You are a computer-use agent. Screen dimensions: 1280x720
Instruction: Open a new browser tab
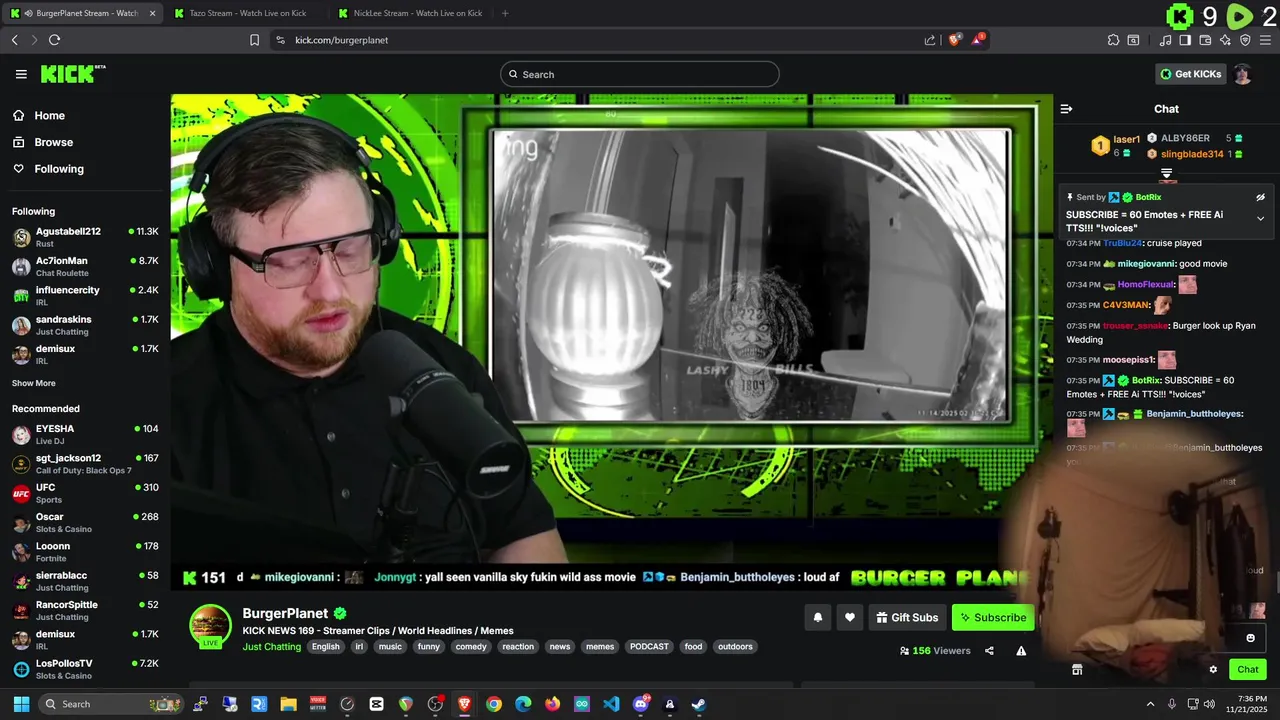click(x=505, y=13)
